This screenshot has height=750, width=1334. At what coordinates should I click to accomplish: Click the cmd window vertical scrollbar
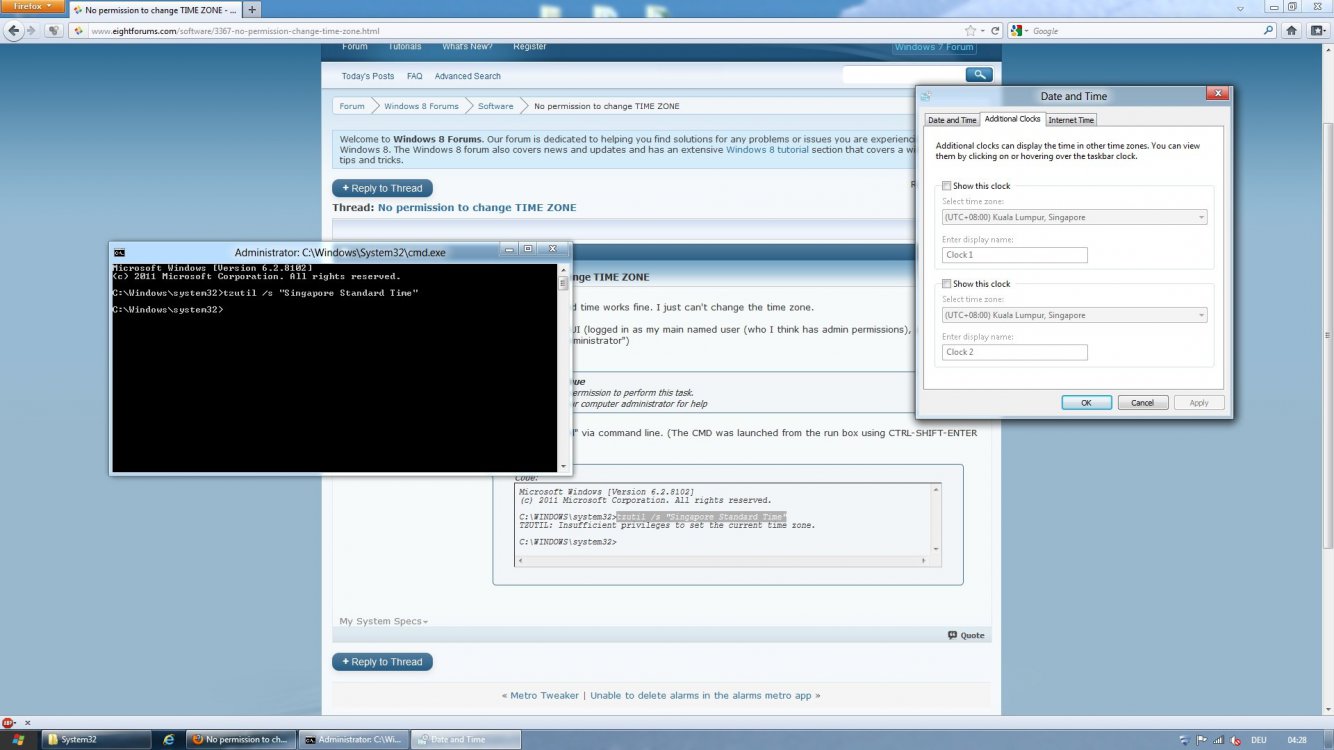pyautogui.click(x=564, y=368)
